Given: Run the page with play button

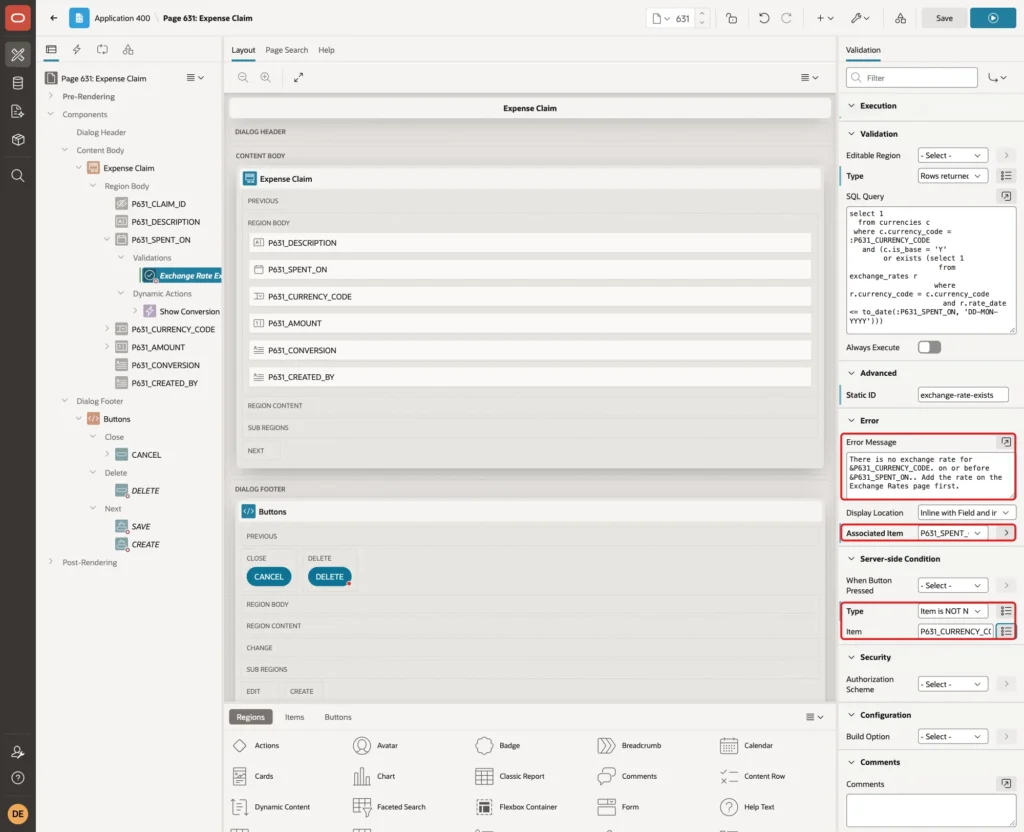Looking at the screenshot, I should point(993,18).
